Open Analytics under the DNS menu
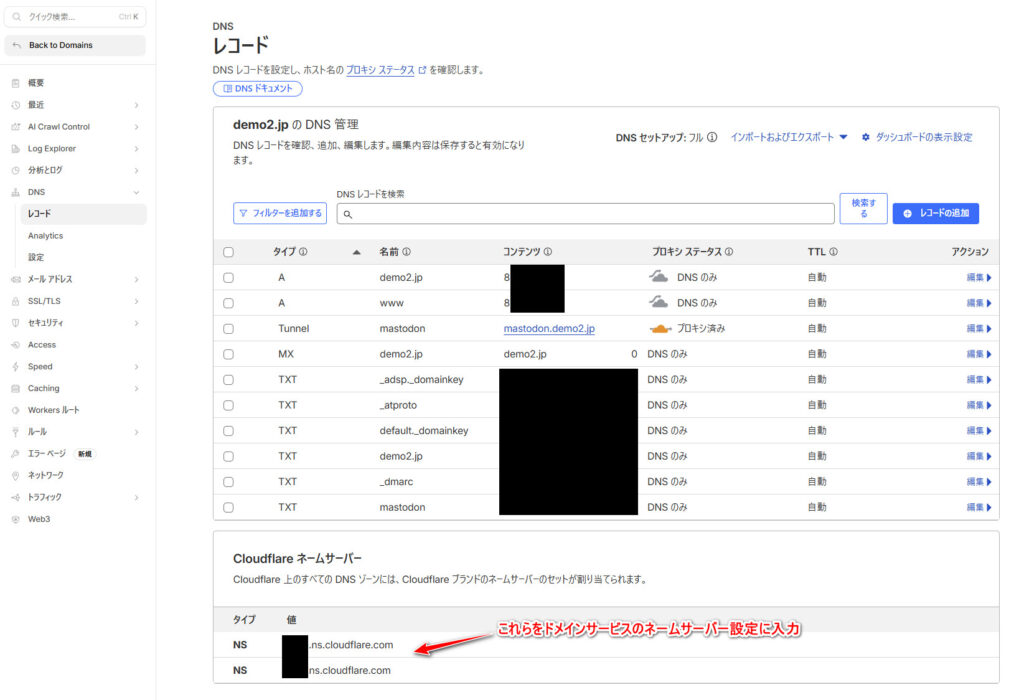 click(x=45, y=236)
